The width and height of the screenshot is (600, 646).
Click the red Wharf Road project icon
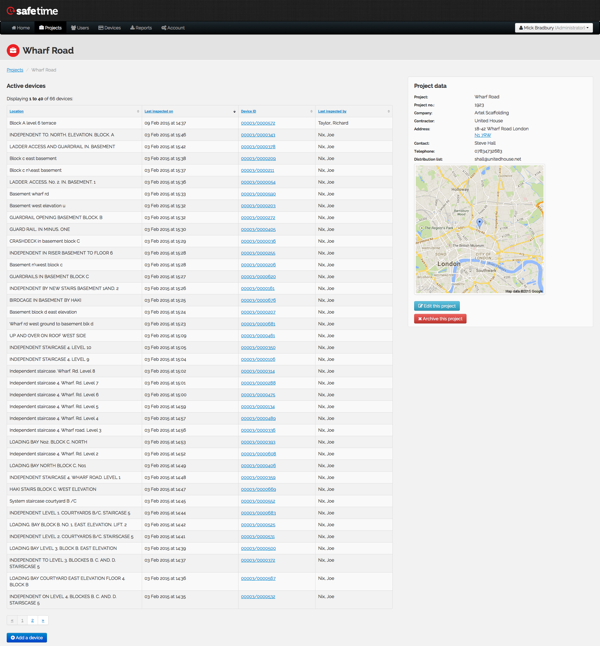[x=13, y=50]
